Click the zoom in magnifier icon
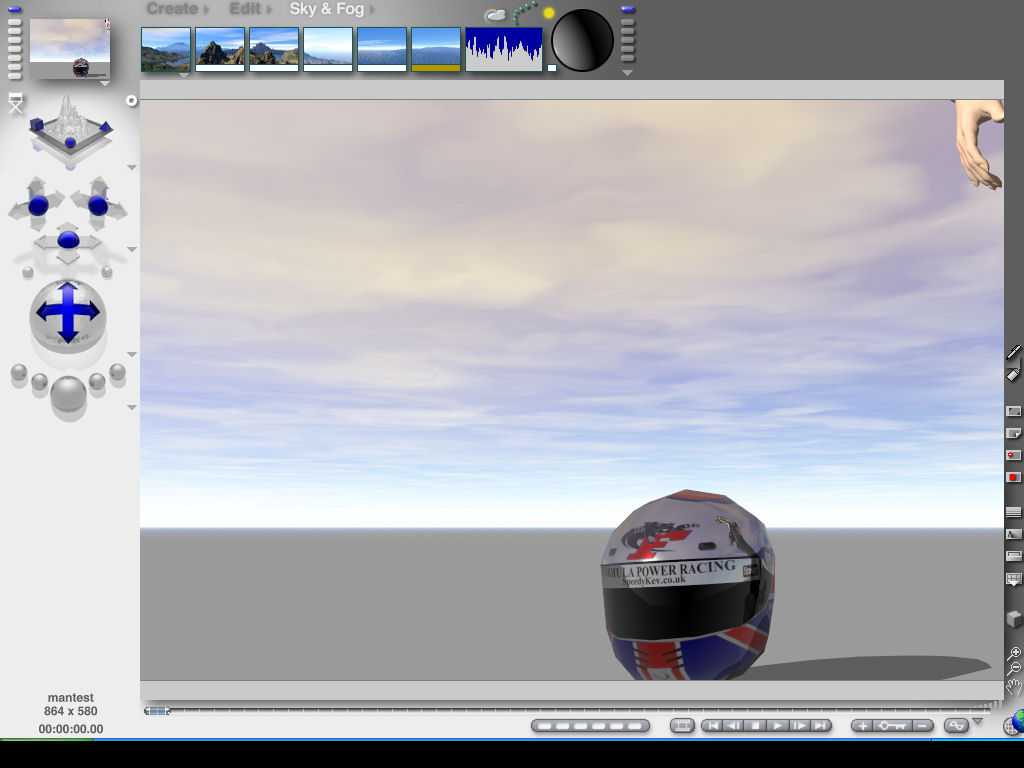This screenshot has height=768, width=1024. (x=1014, y=652)
